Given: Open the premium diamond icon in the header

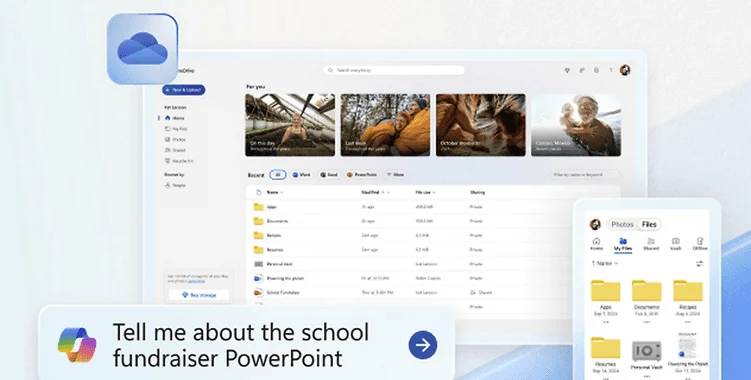Looking at the screenshot, I should tap(568, 70).
